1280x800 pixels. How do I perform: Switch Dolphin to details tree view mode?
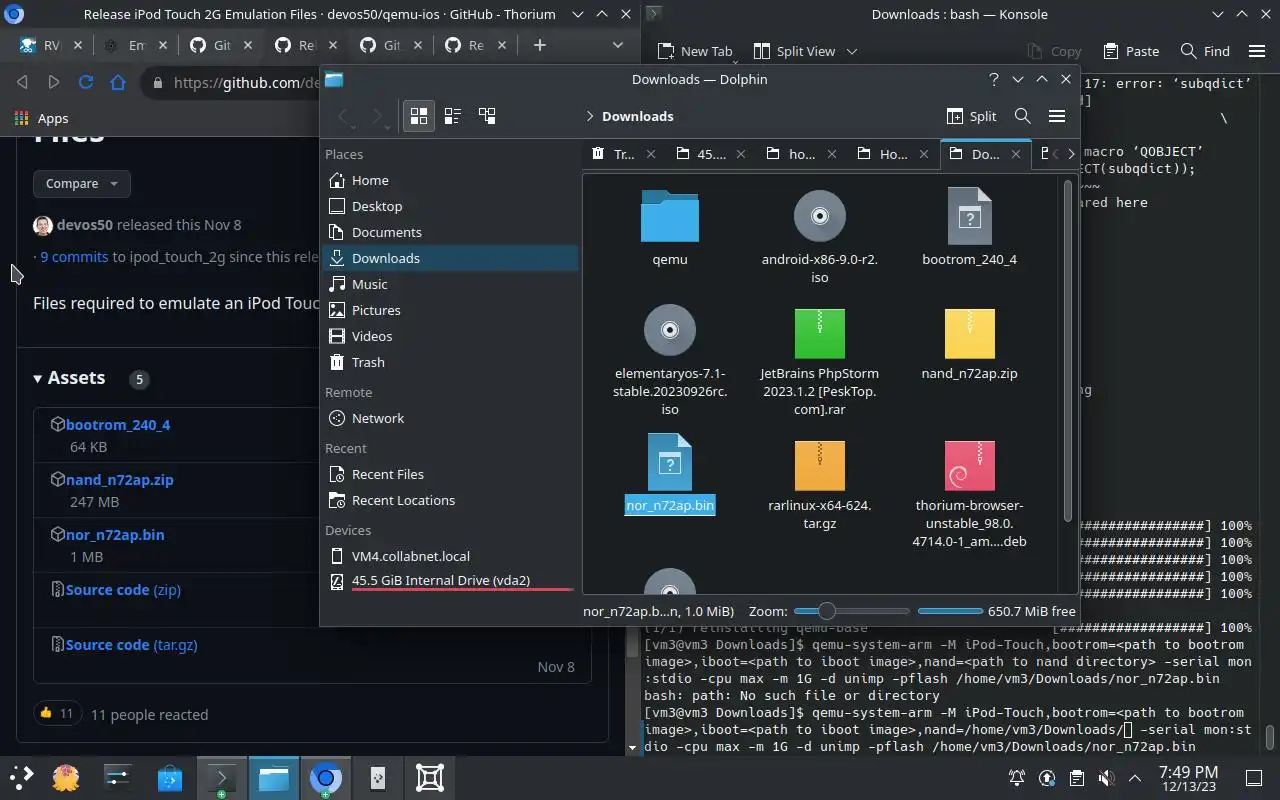point(487,116)
